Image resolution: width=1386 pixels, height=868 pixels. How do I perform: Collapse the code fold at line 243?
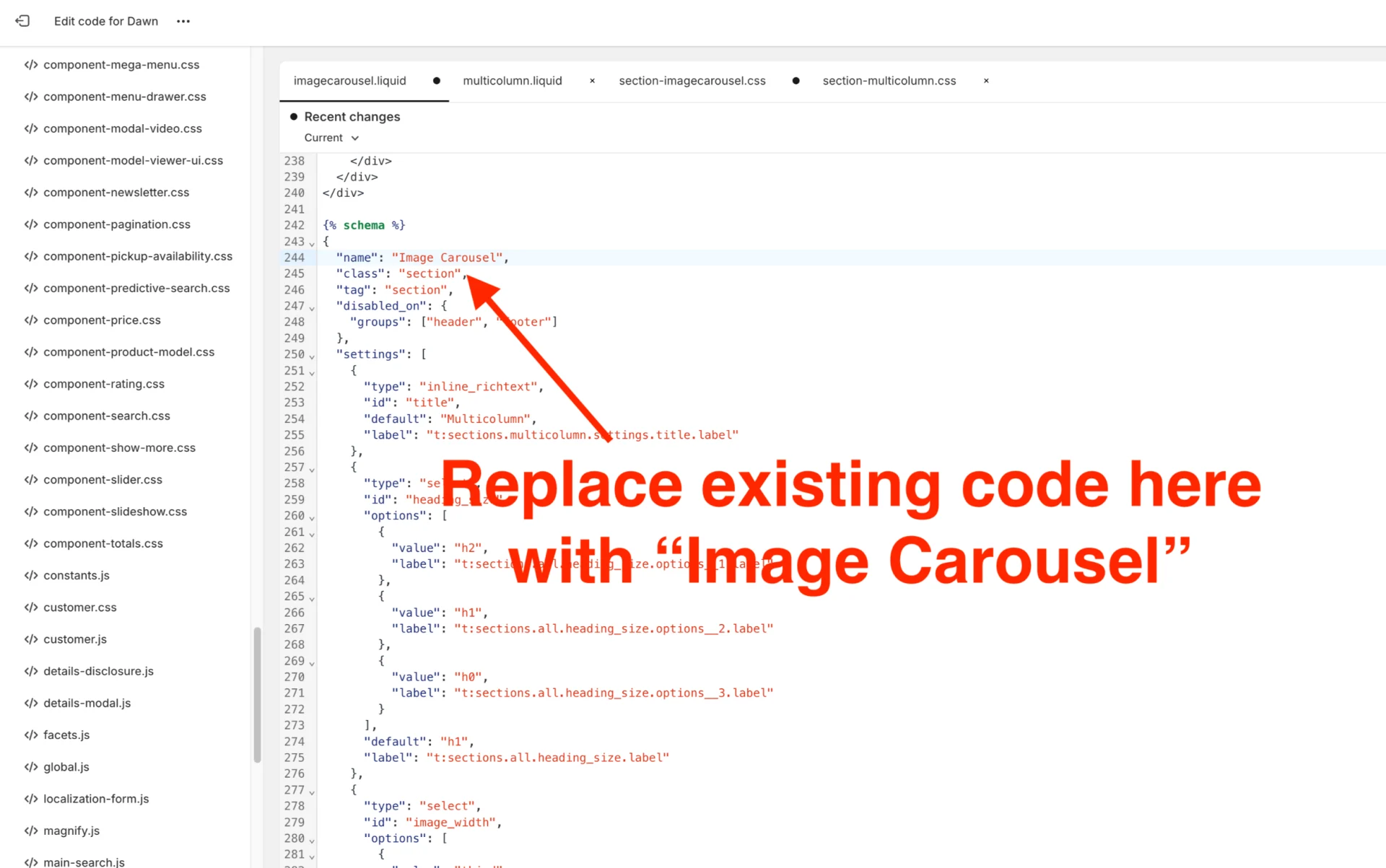pos(311,243)
